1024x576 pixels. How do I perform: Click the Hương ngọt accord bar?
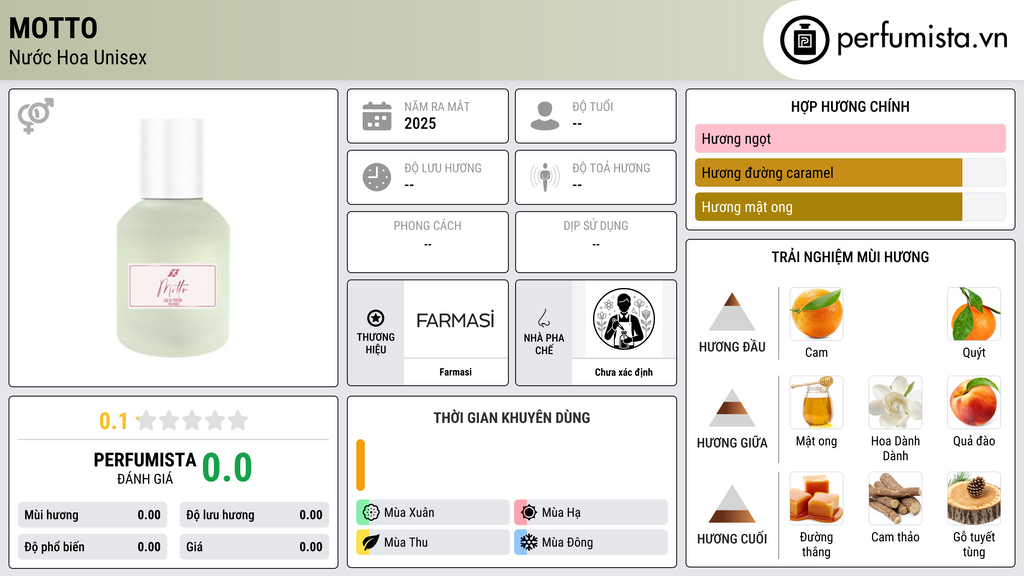(x=850, y=138)
